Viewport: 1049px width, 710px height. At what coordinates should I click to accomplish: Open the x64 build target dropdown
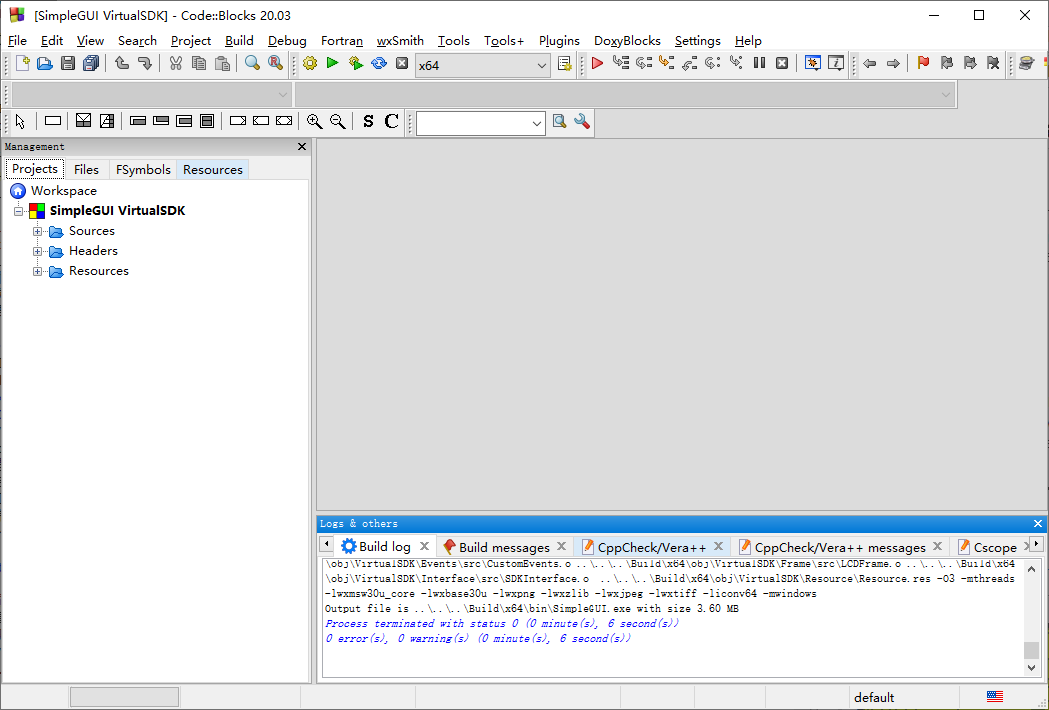482,65
